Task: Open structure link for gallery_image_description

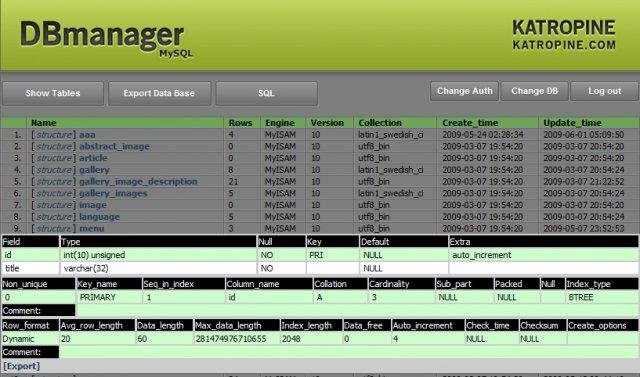Action: click(x=54, y=182)
